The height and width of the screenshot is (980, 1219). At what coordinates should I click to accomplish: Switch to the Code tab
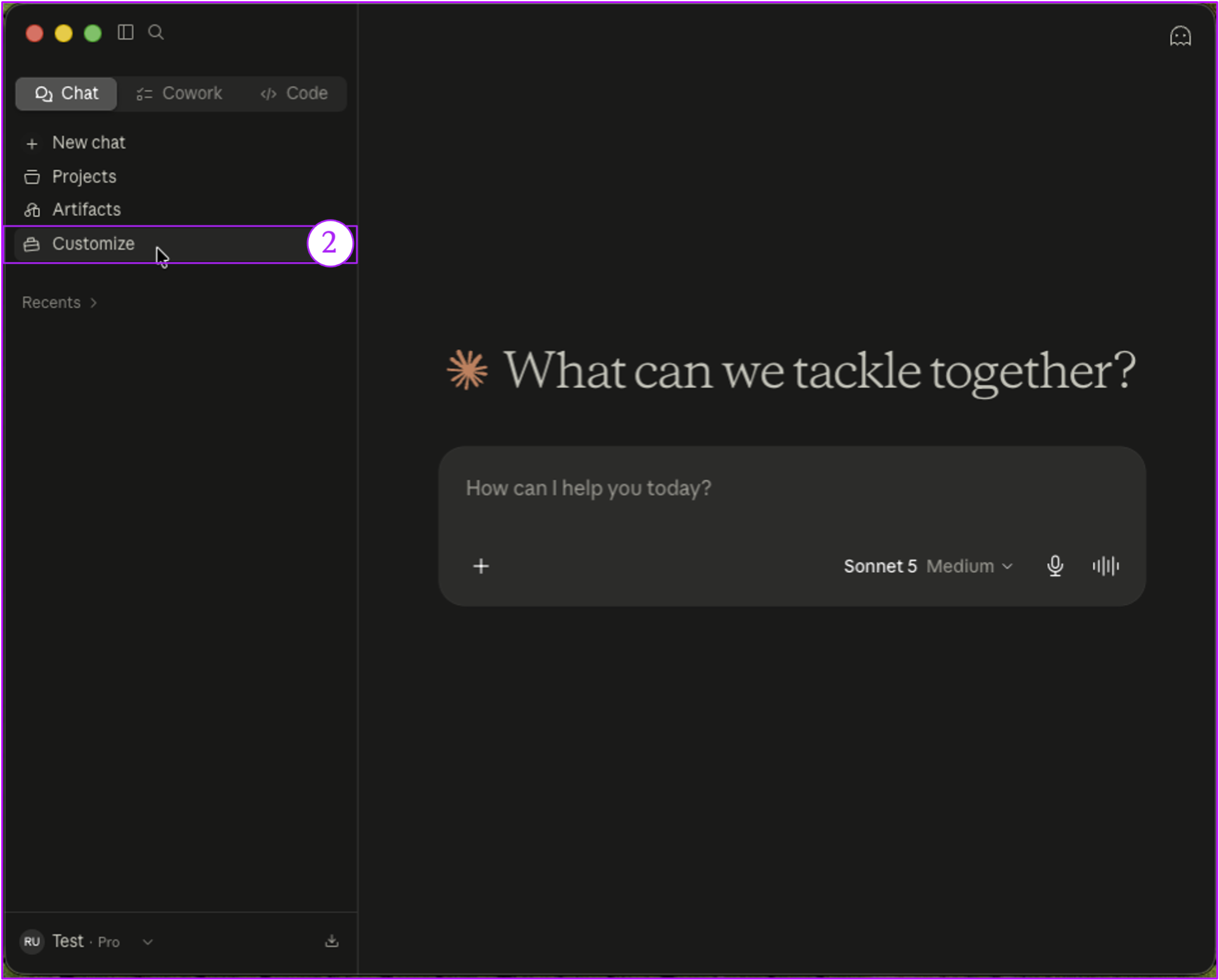(x=294, y=93)
